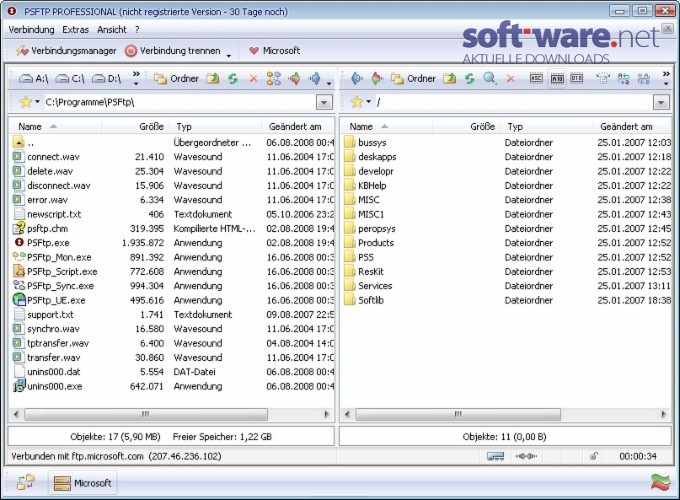Click the red-green arrow in remote toolbar
Viewport: 680px width, 500px height.
pyautogui.click(x=376, y=78)
